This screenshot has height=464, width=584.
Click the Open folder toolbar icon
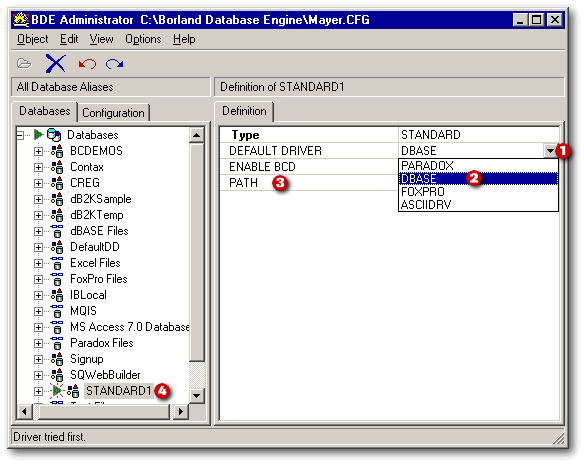(x=24, y=64)
